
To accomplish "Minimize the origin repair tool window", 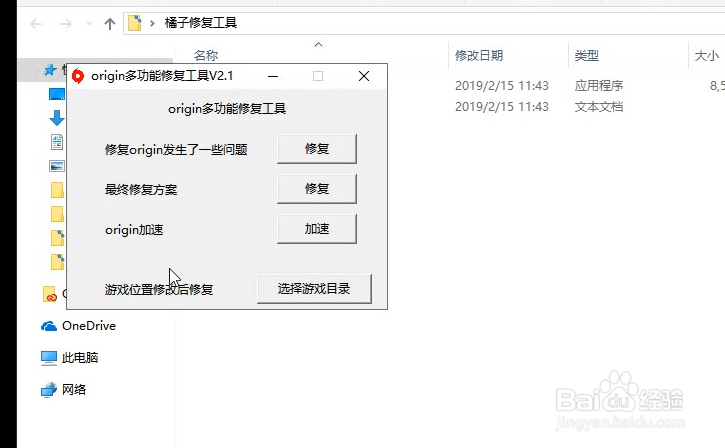I will pyautogui.click(x=273, y=76).
